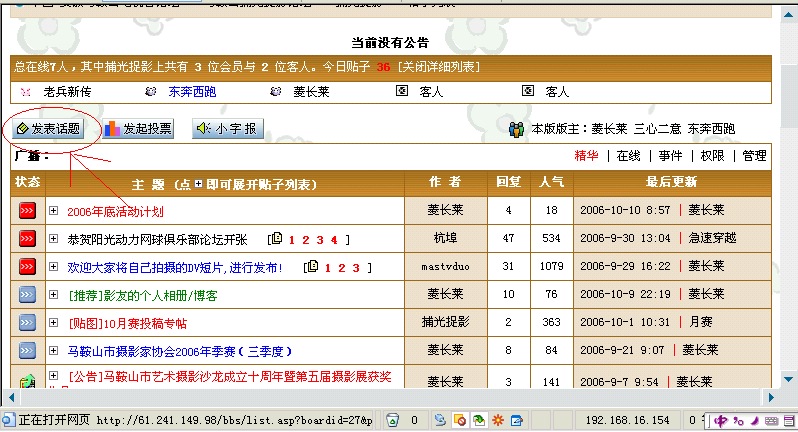Screen dimensions: 798x432
Task: Click red status icon for 2006年底活动计划
Action: coord(27,211)
